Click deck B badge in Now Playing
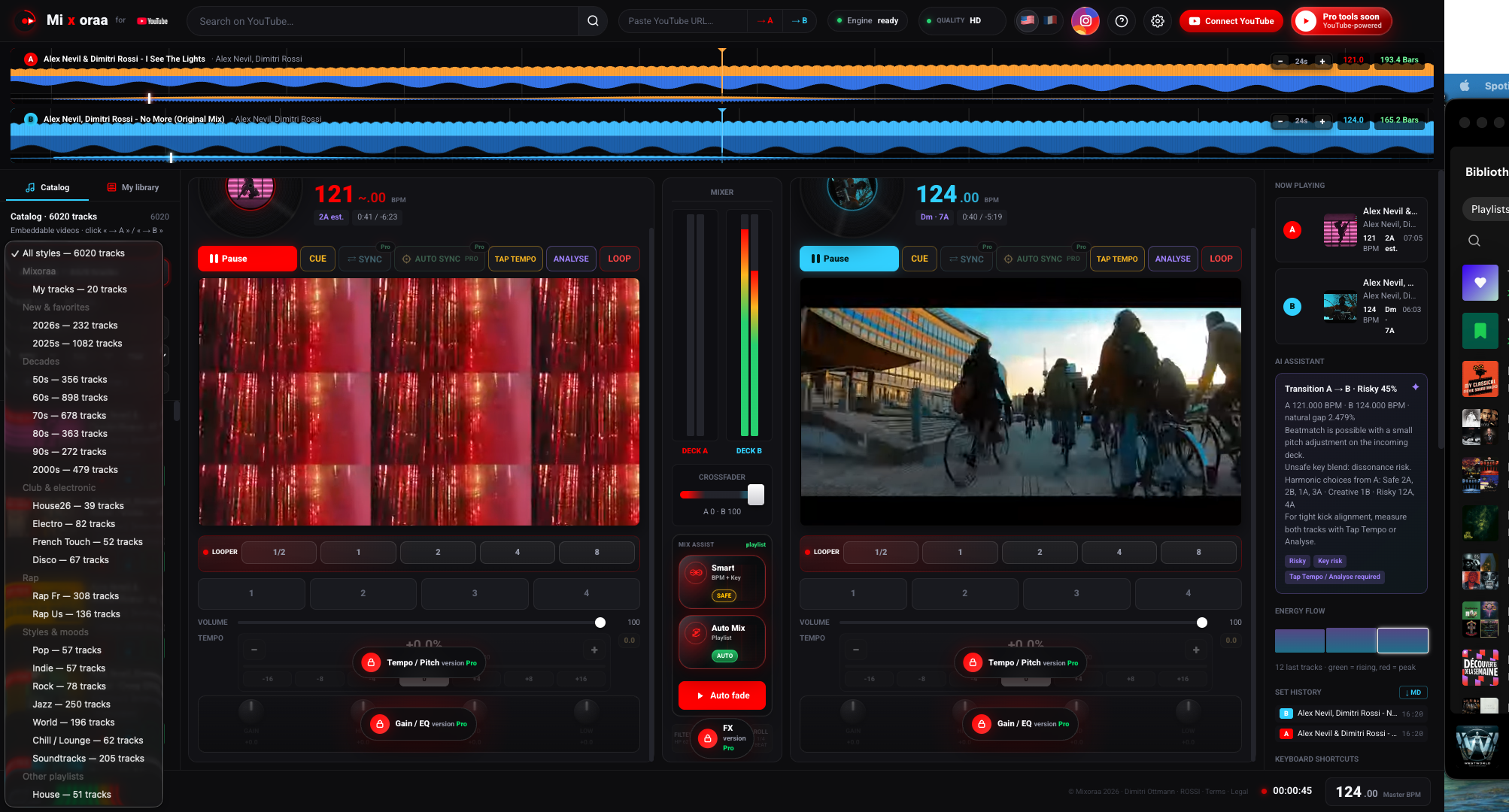The image size is (1509, 812). point(1292,307)
